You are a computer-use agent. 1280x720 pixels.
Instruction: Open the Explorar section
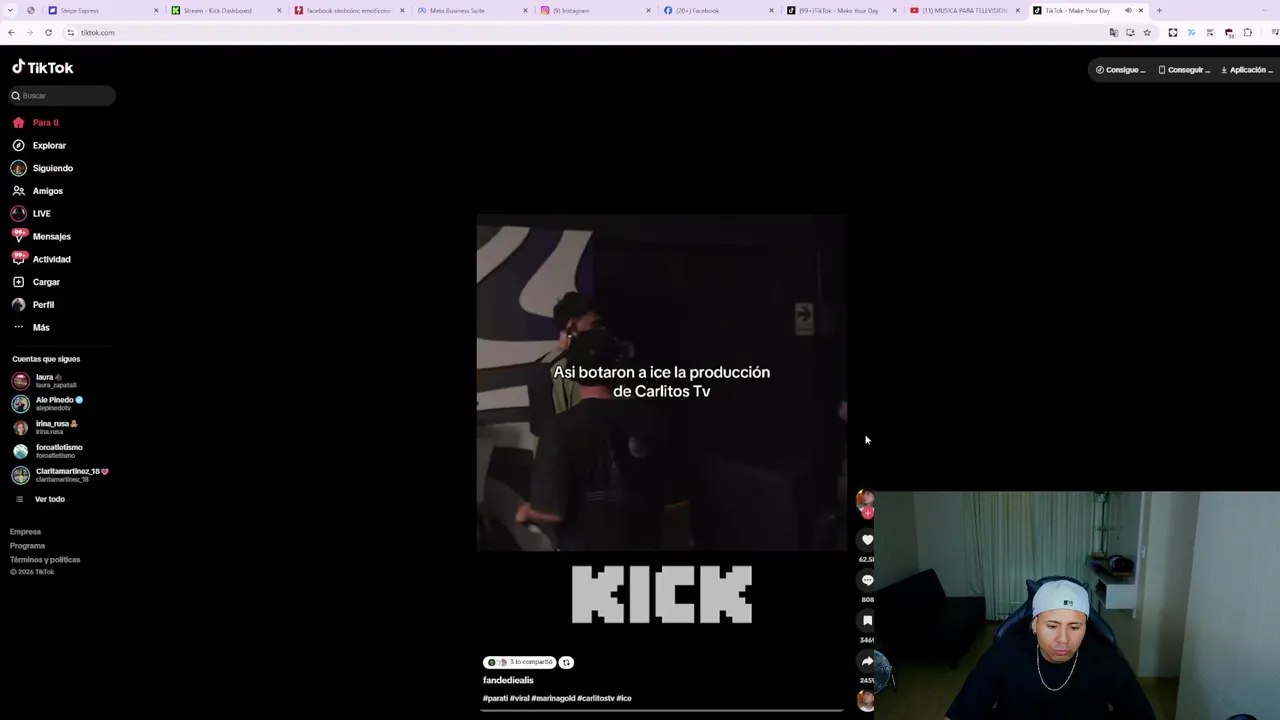point(39,145)
